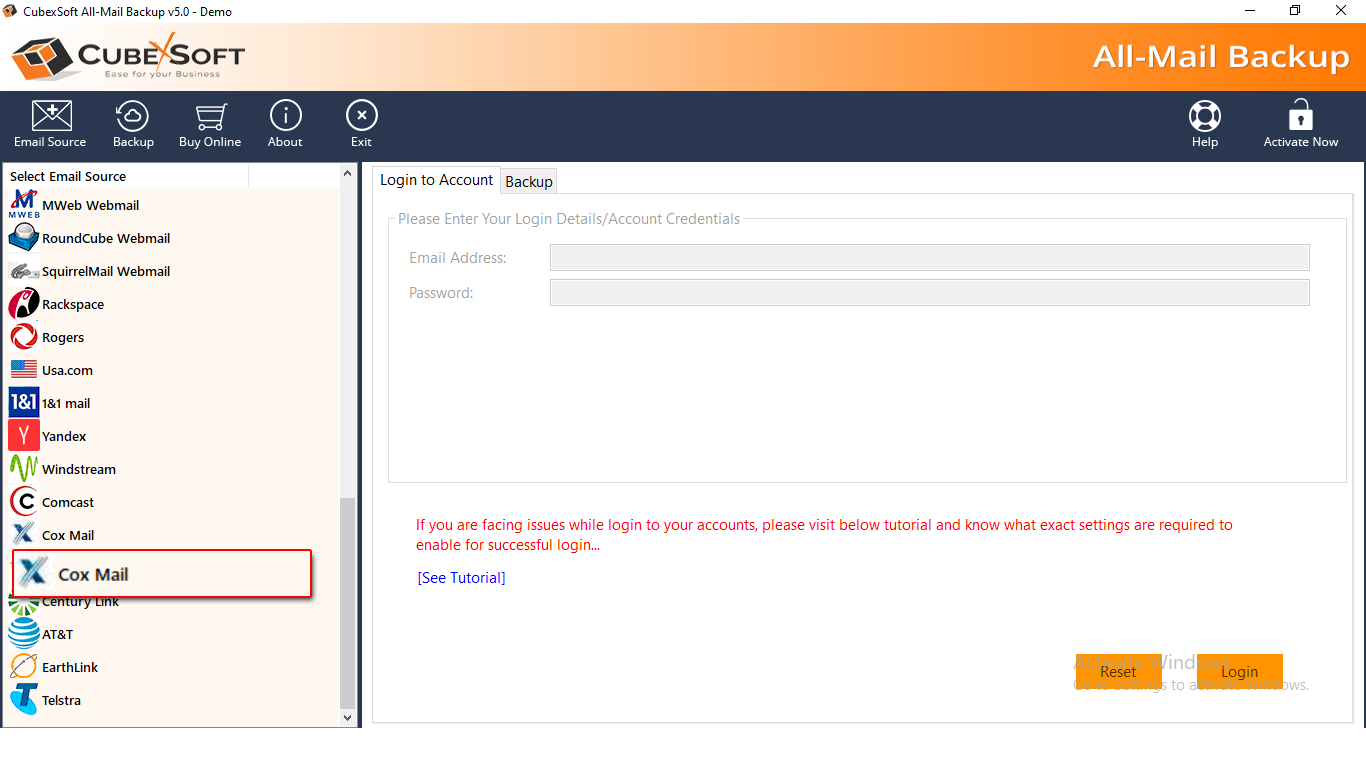The width and height of the screenshot is (1366, 773).
Task: Switch to the Login to Account tab
Action: coord(436,180)
